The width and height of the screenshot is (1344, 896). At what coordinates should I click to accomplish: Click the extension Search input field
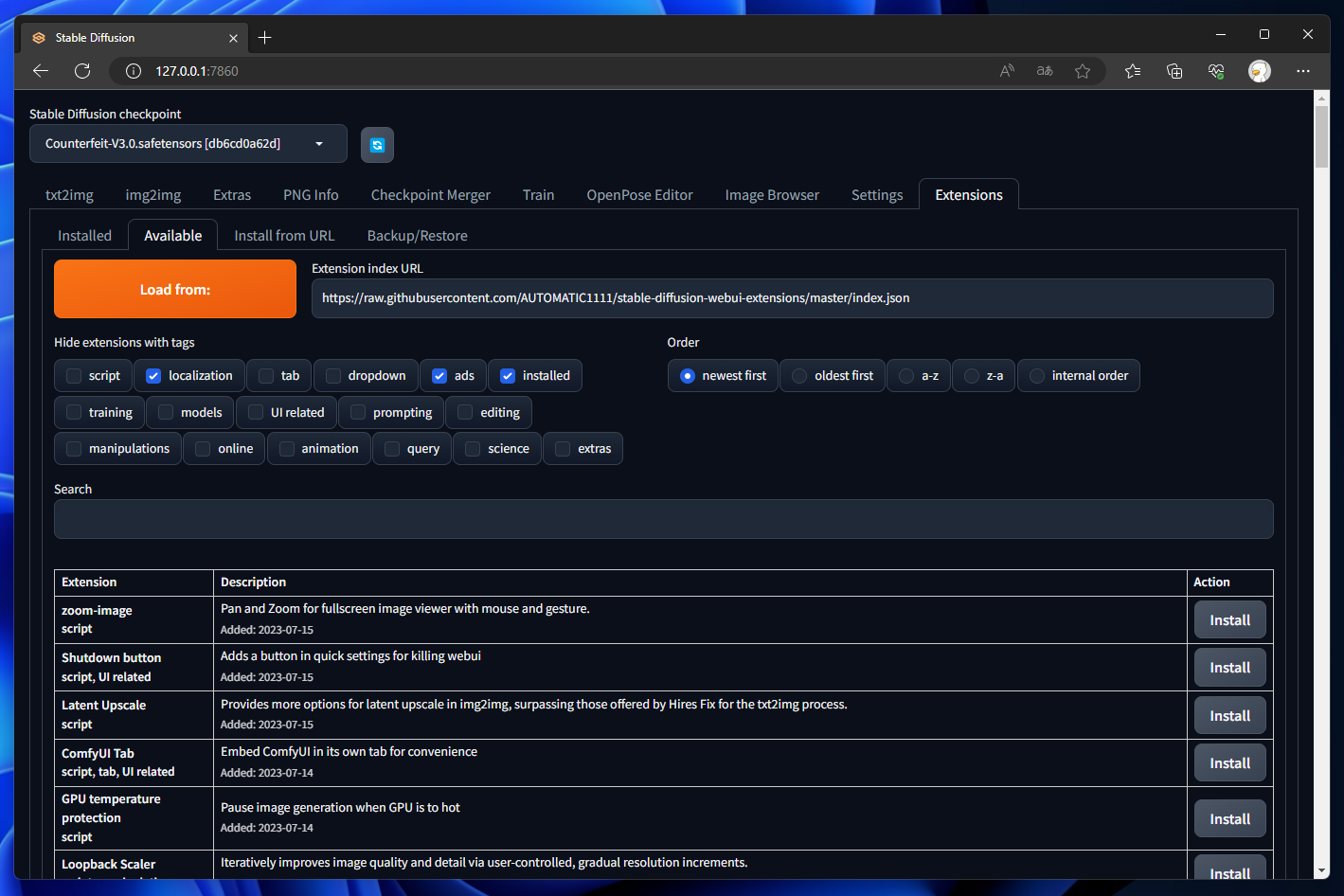[x=663, y=519]
